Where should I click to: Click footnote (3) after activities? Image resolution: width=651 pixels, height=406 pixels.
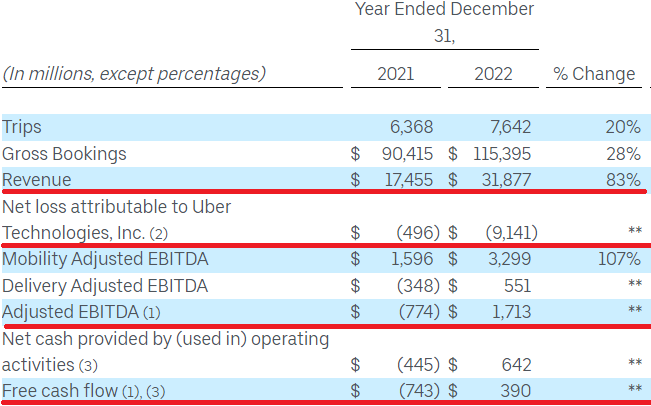[88, 366]
